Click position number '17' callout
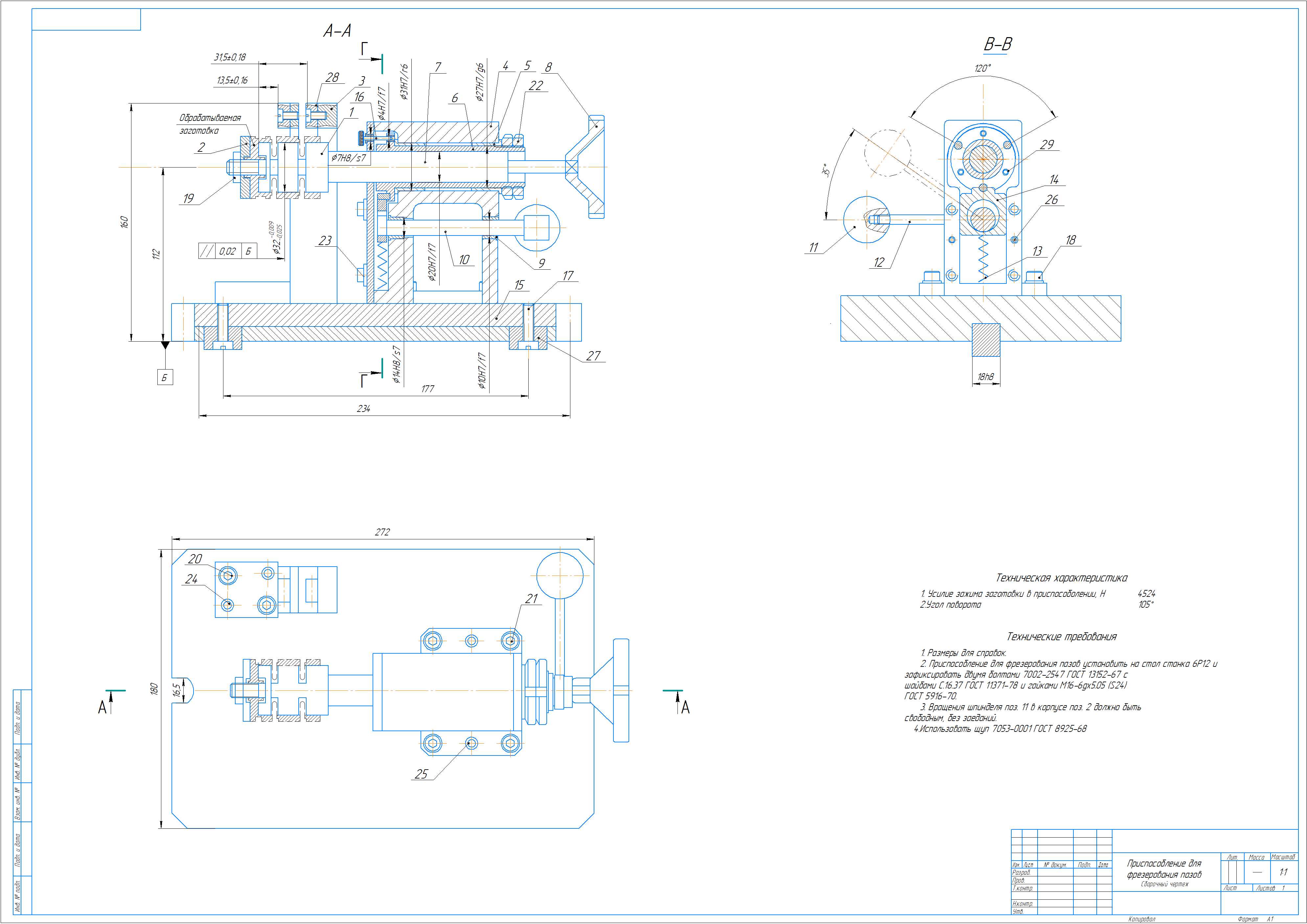Screen dimensions: 1307x924 [x=568, y=276]
